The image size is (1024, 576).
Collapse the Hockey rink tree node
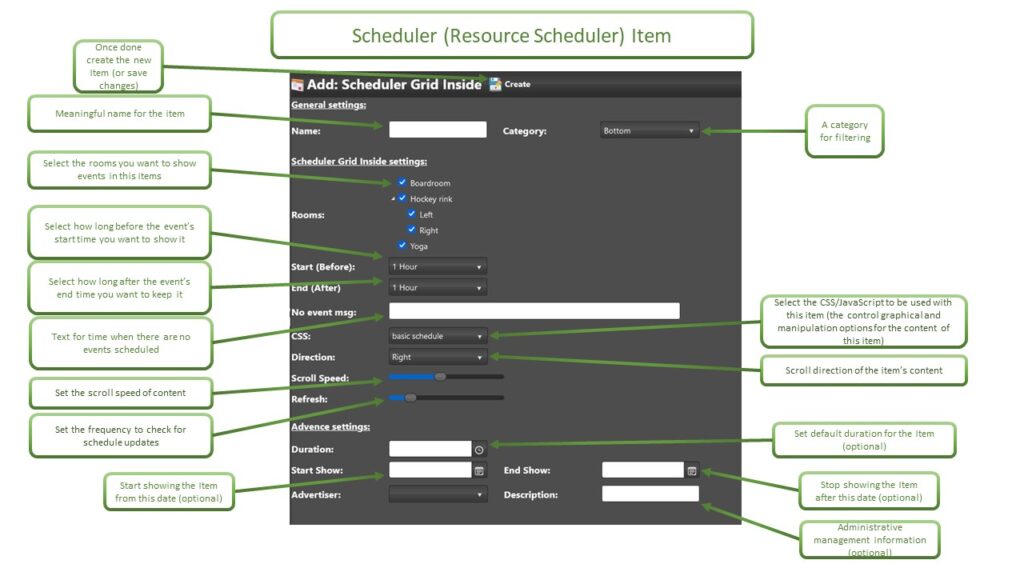[393, 199]
